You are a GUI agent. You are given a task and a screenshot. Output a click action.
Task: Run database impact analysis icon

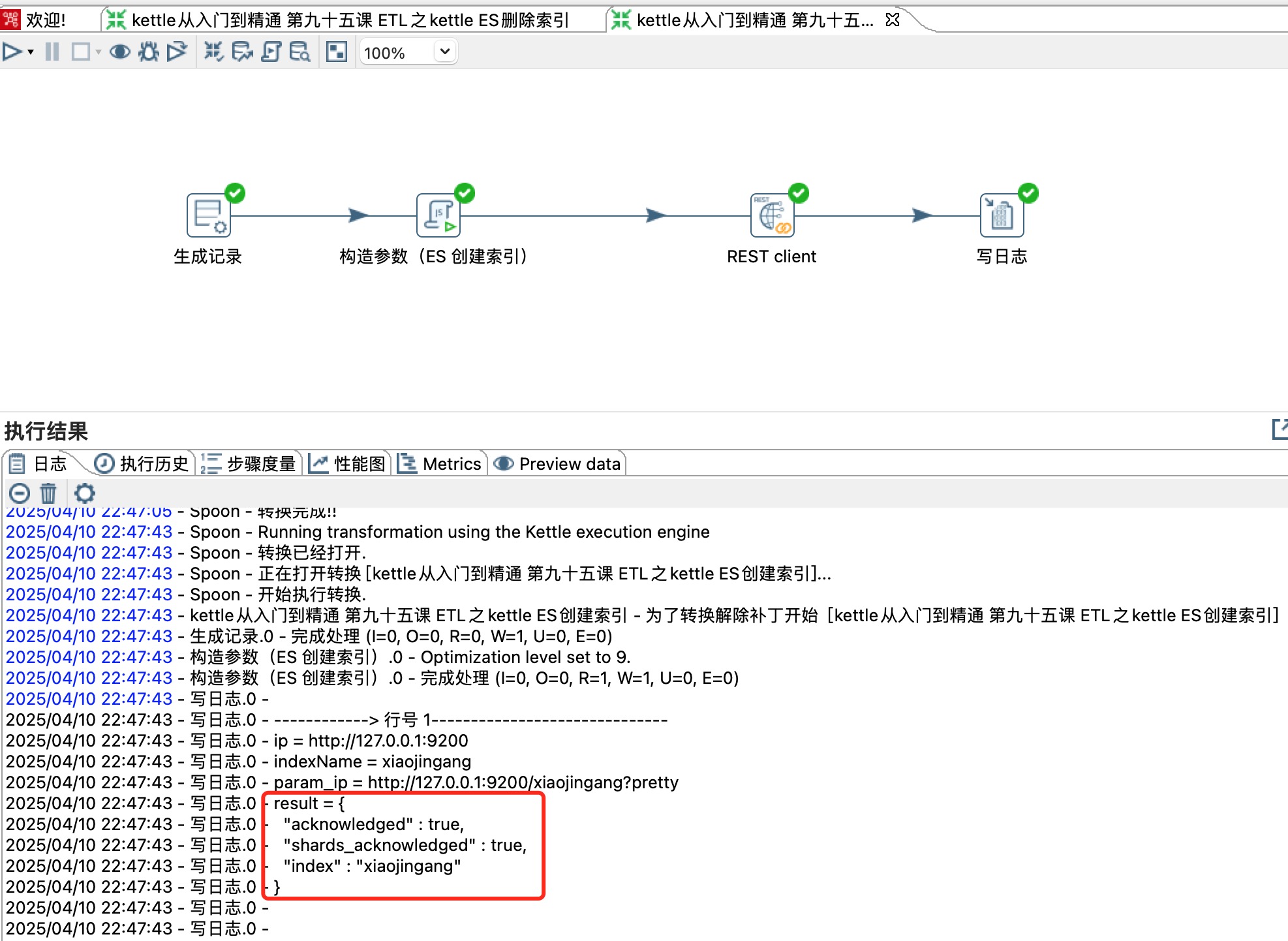(x=242, y=52)
